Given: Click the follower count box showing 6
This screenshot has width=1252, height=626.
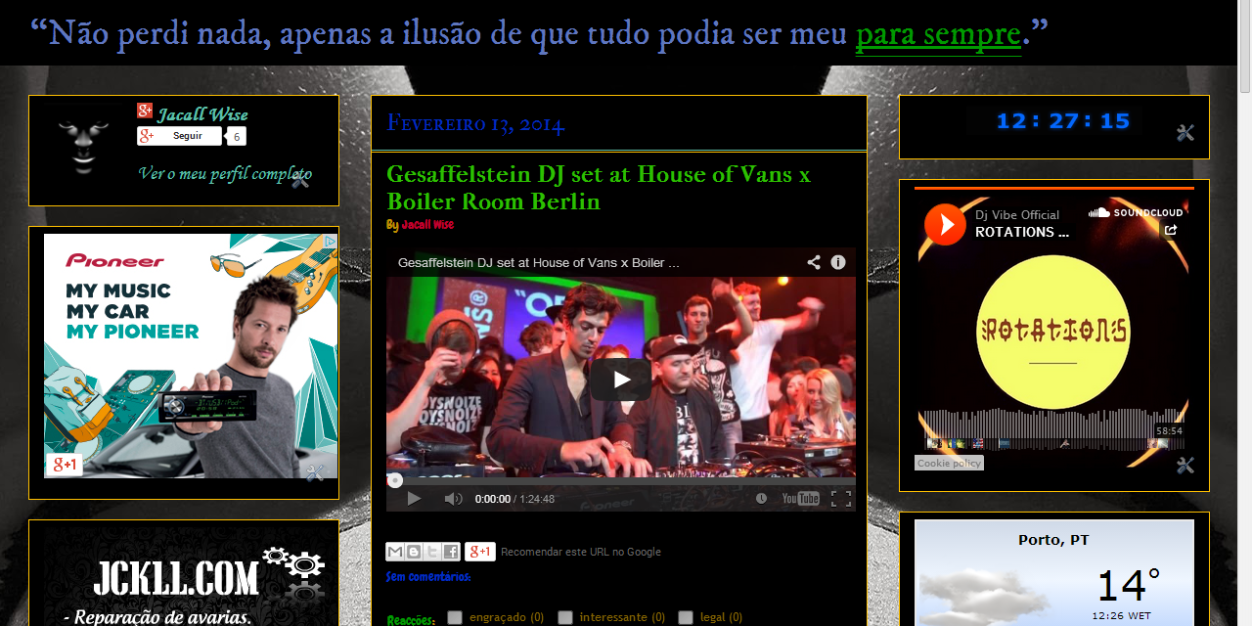Looking at the screenshot, I should click(x=236, y=137).
